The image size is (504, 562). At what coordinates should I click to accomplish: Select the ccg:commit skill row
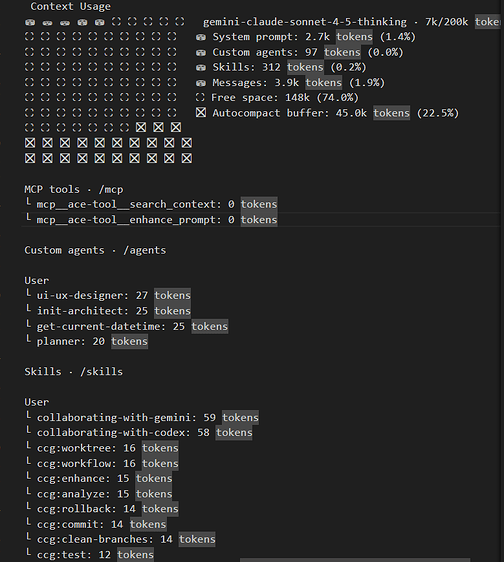click(95, 524)
